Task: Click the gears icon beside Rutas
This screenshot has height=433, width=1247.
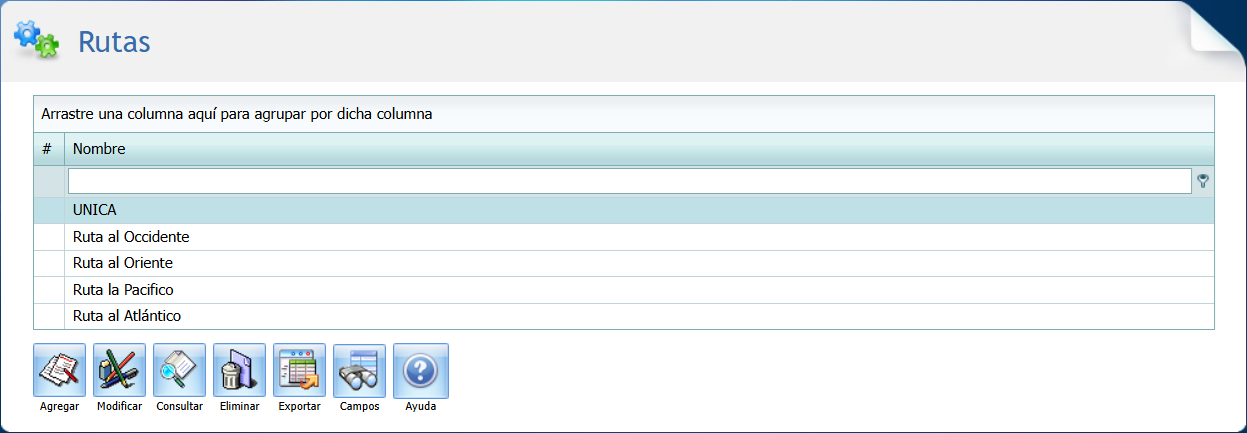Action: (36, 39)
